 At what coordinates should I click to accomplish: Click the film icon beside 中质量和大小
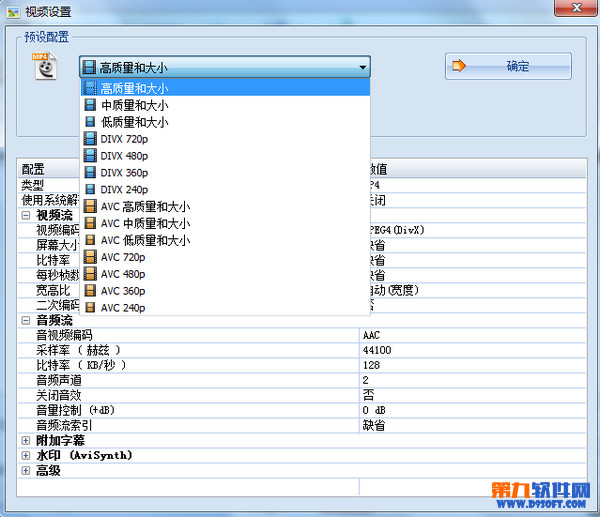click(90, 105)
